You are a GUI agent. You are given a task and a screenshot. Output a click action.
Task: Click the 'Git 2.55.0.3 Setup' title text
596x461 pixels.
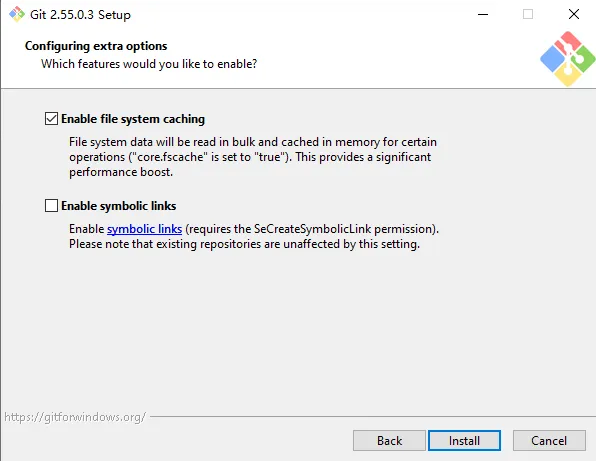click(x=81, y=14)
